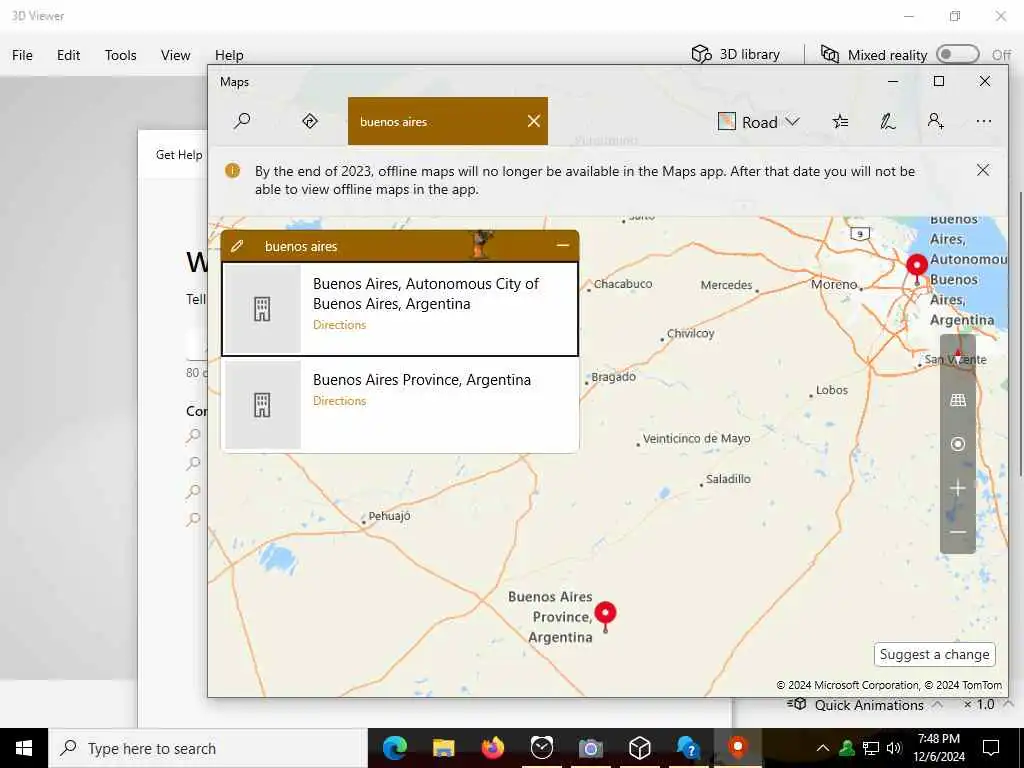Open volume control in system tray

pos(895,748)
